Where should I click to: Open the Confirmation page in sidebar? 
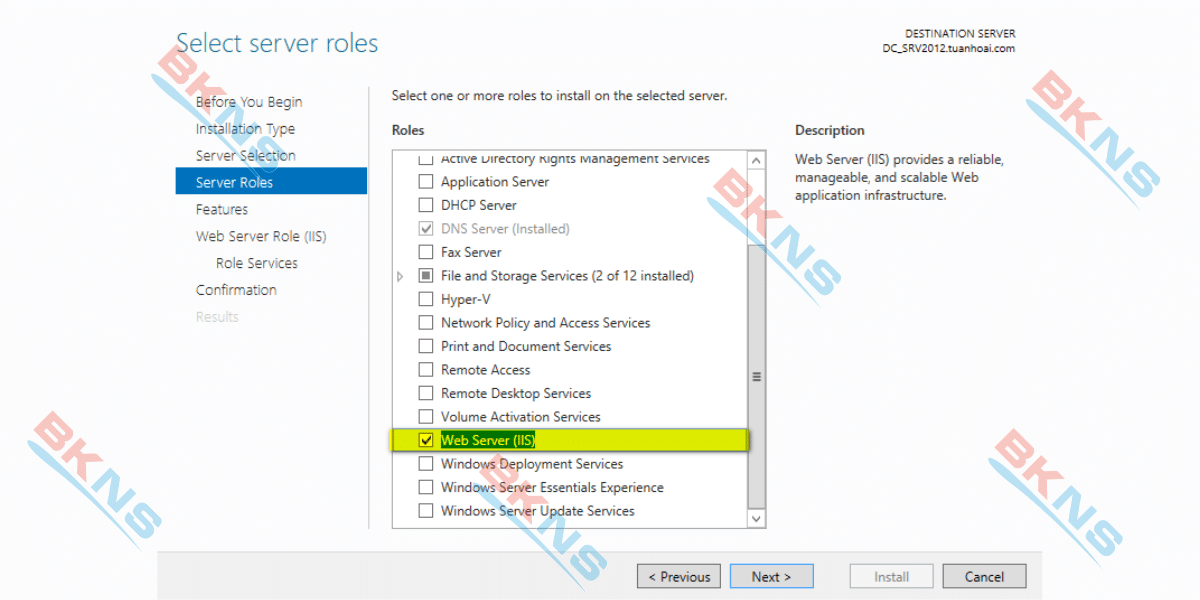[236, 290]
